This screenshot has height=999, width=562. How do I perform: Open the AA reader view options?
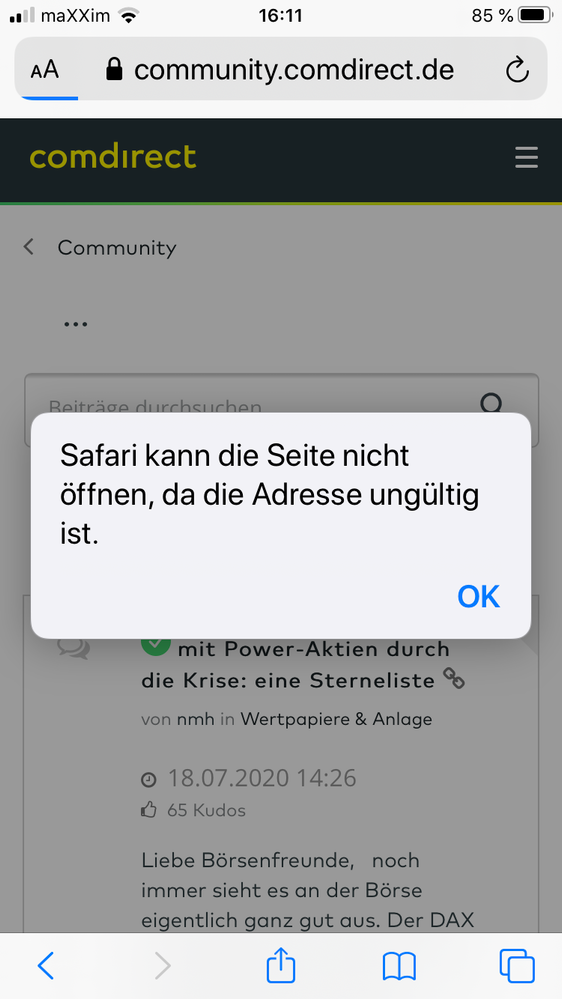point(45,70)
